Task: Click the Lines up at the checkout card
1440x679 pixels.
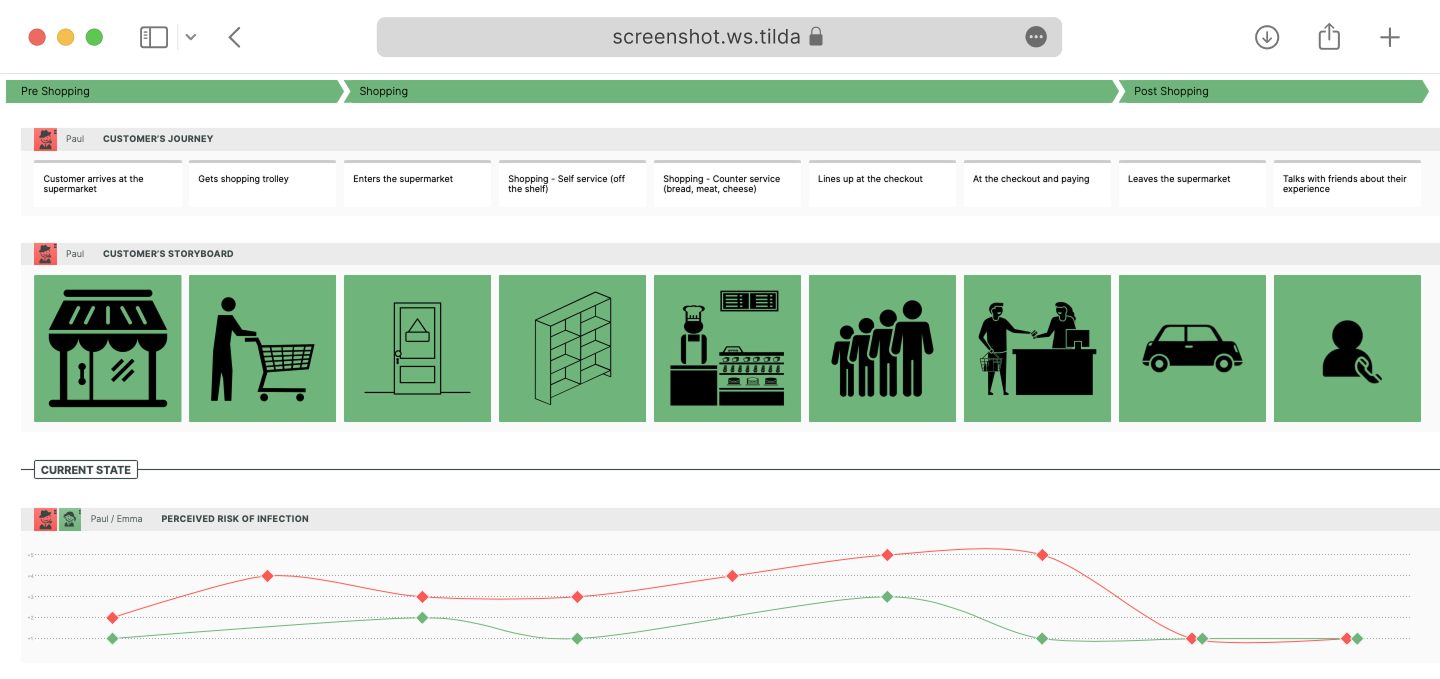Action: click(x=883, y=184)
